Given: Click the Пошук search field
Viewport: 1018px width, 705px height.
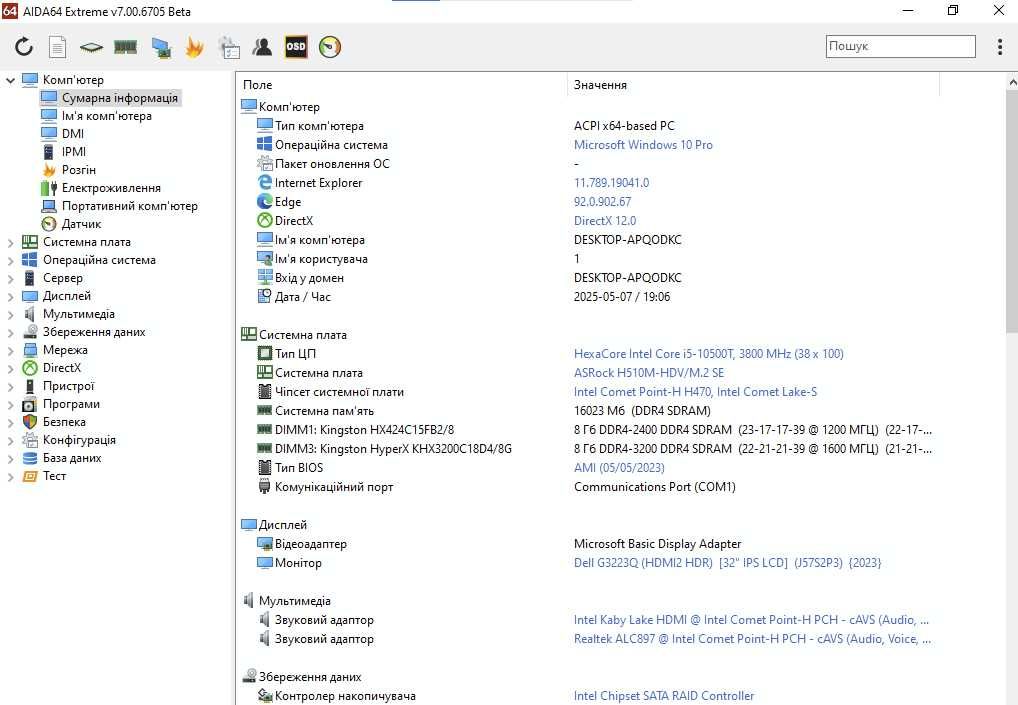Looking at the screenshot, I should (x=900, y=46).
